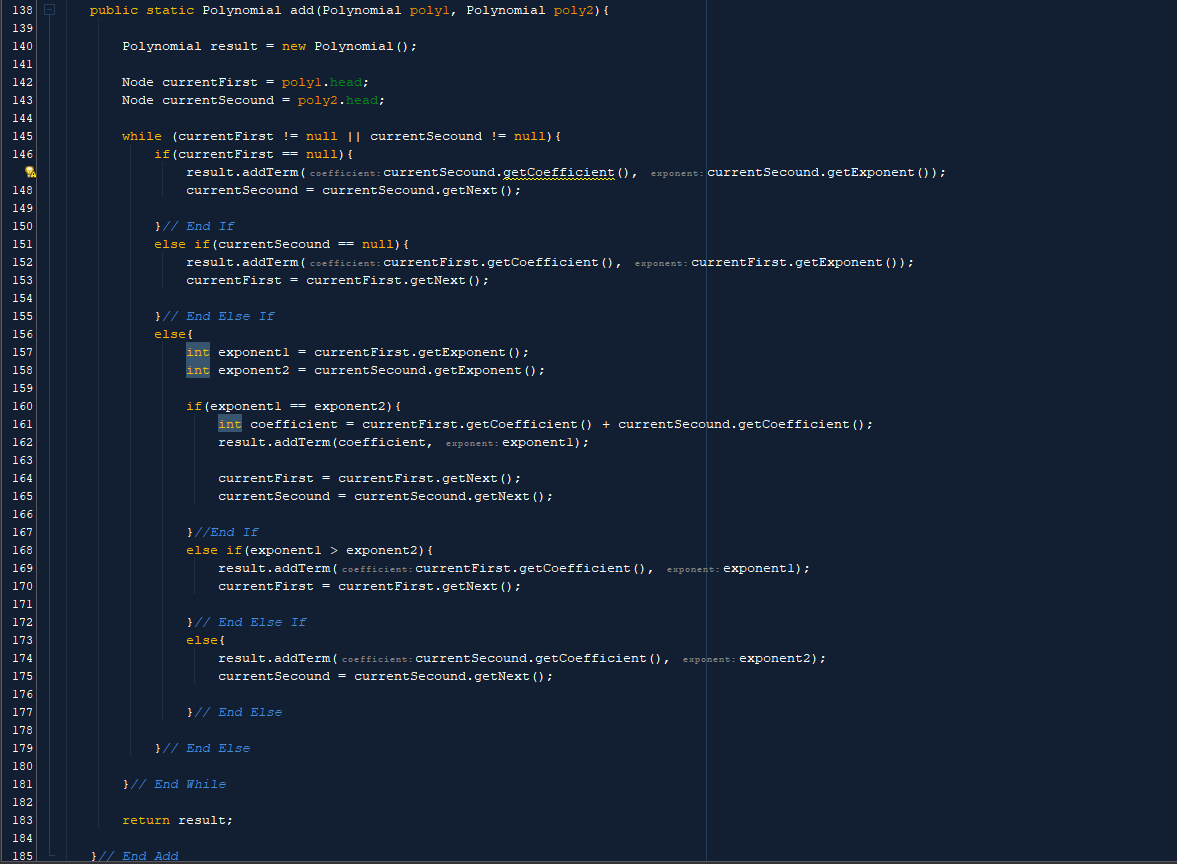Viewport: 1177px width, 864px height.
Task: Click line number 183 in the gutter
Action: point(23,820)
